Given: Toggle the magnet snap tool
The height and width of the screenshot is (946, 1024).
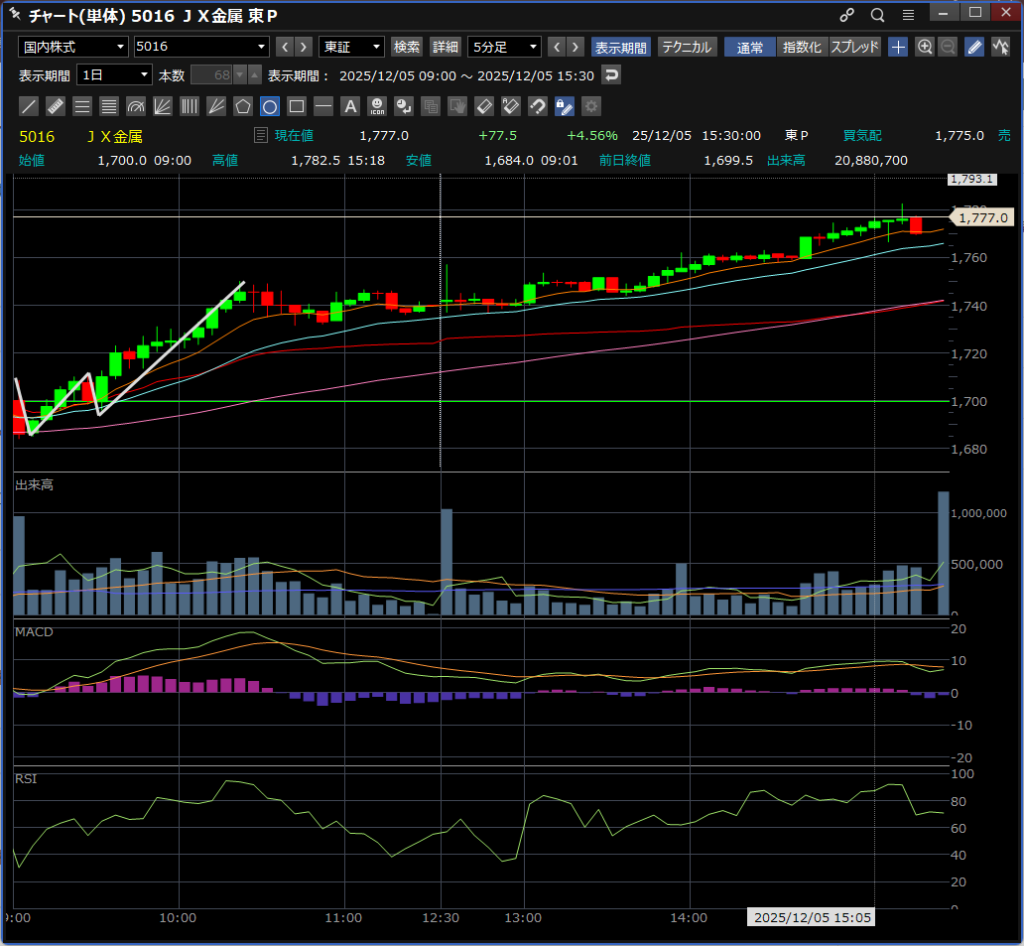Looking at the screenshot, I should (537, 106).
